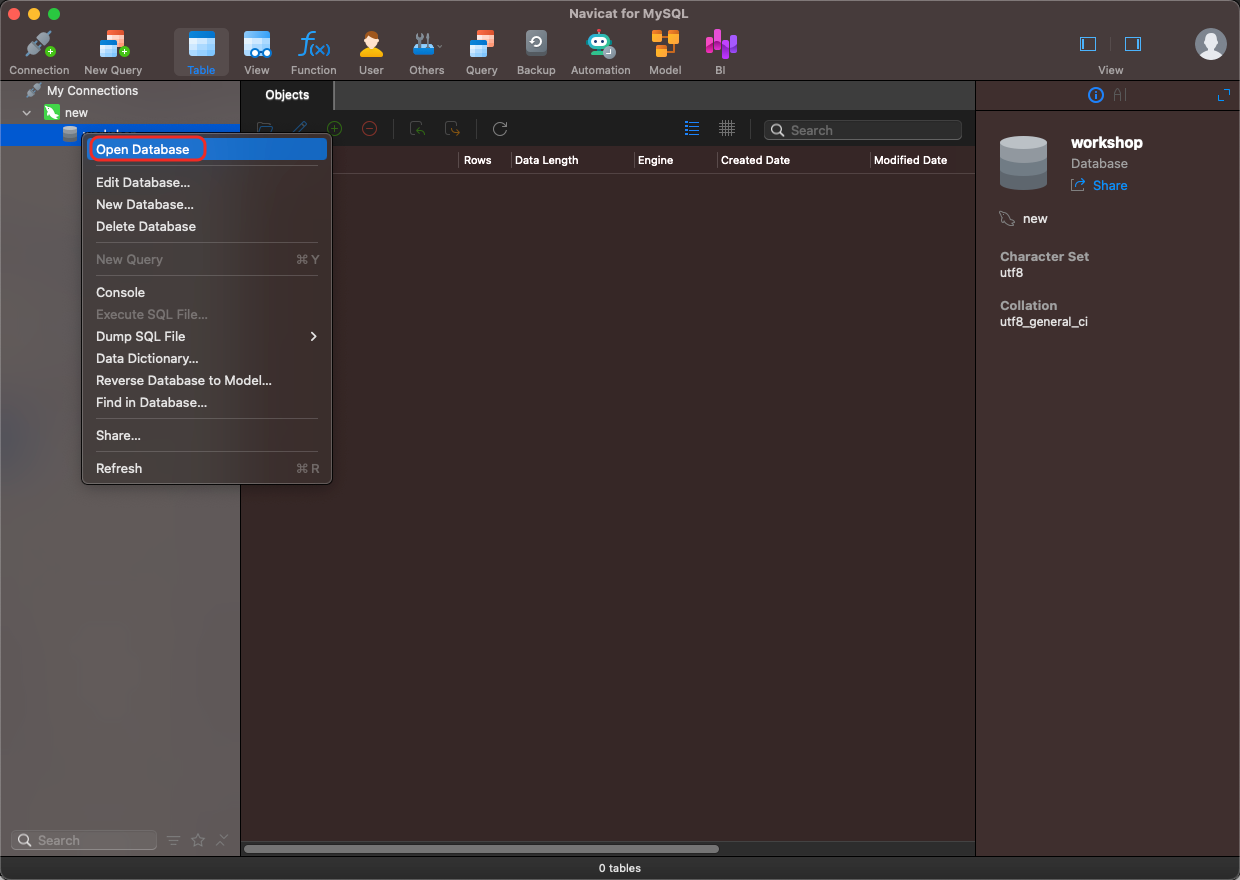Click the horizontal scrollbar under objects list
This screenshot has width=1240, height=880.
pyautogui.click(x=481, y=849)
